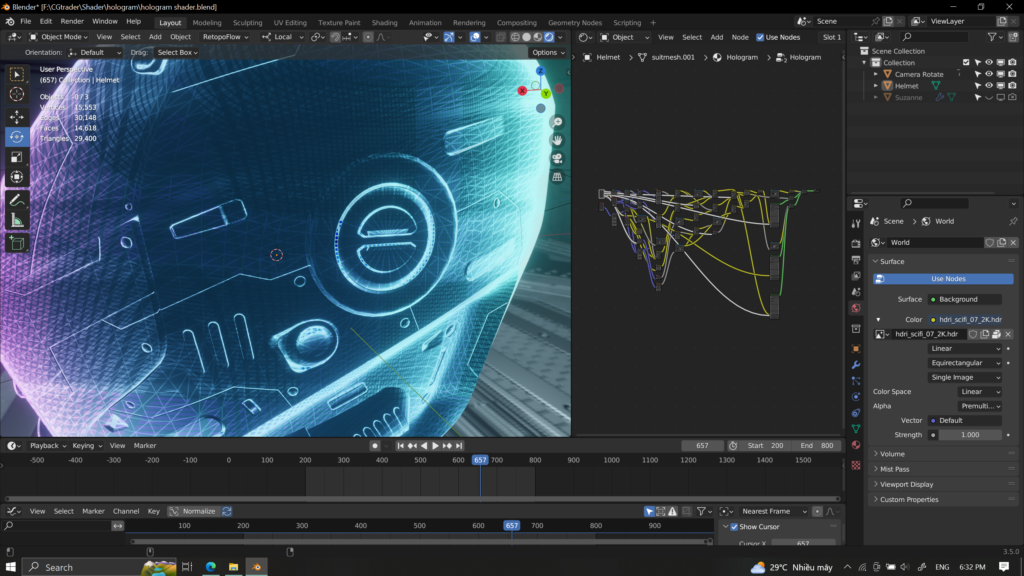Screen dimensions: 1024x576
Task: Switch to the Shading workspace tab
Action: coord(384,22)
